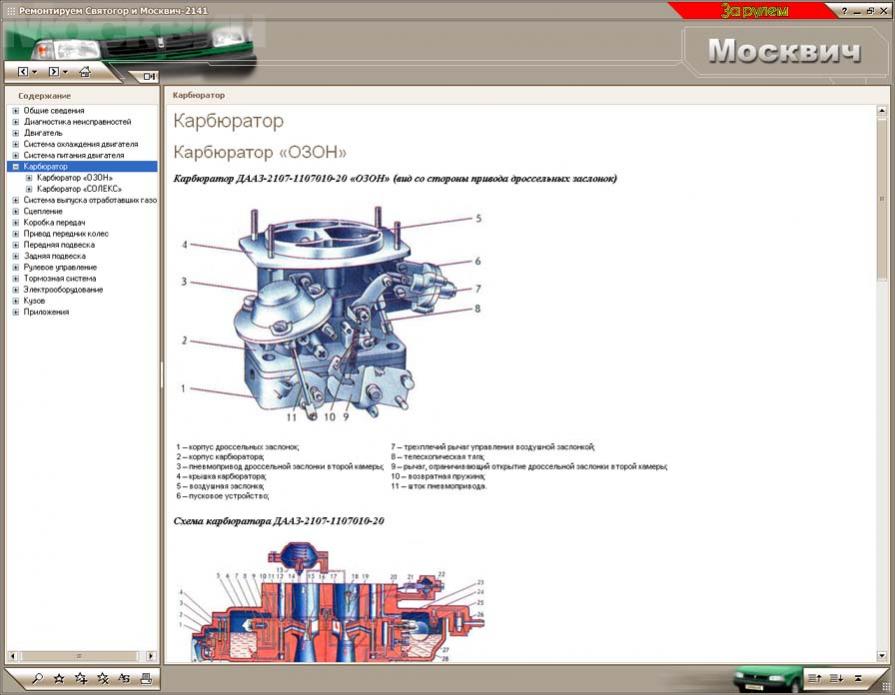This screenshot has height=695, width=895.
Task: Select Общие сведения in contents
Action: pos(54,111)
